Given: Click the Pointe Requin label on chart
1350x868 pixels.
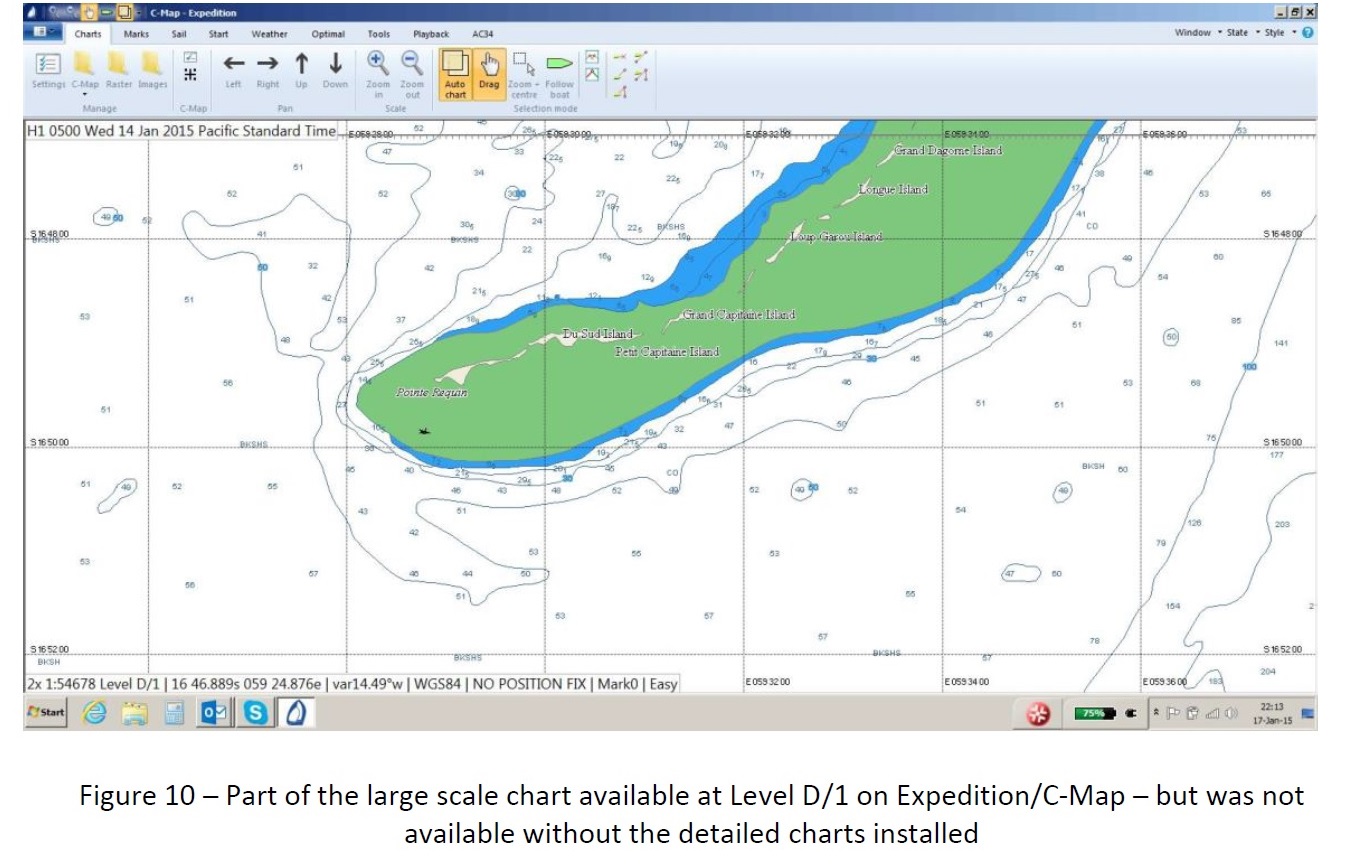Looking at the screenshot, I should 432,393.
